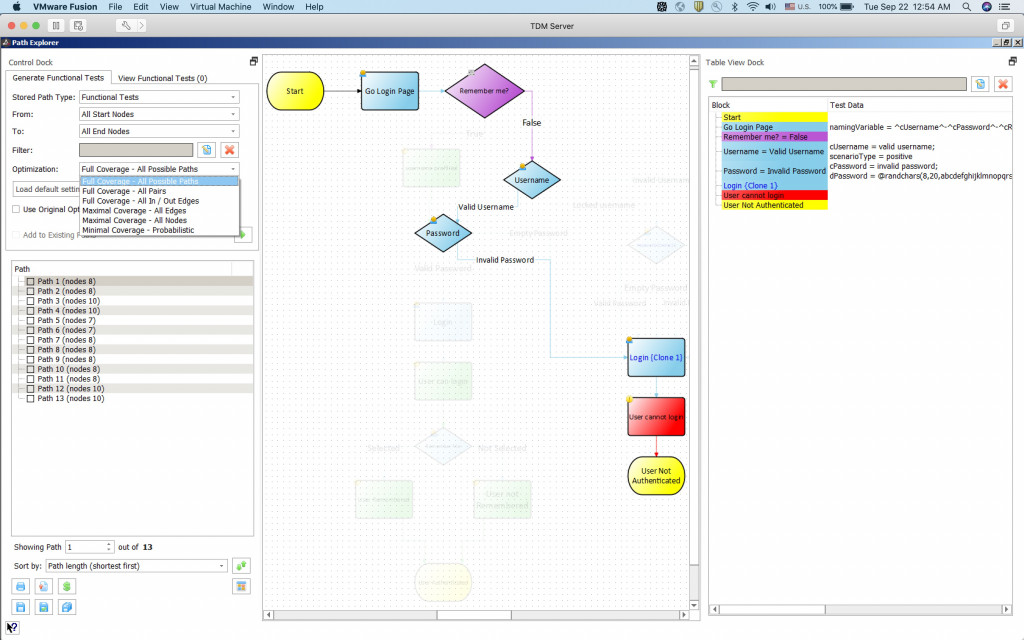1024x640 pixels.
Task: Click the green run arrow button in Control Dock
Action: pyautogui.click(x=243, y=234)
